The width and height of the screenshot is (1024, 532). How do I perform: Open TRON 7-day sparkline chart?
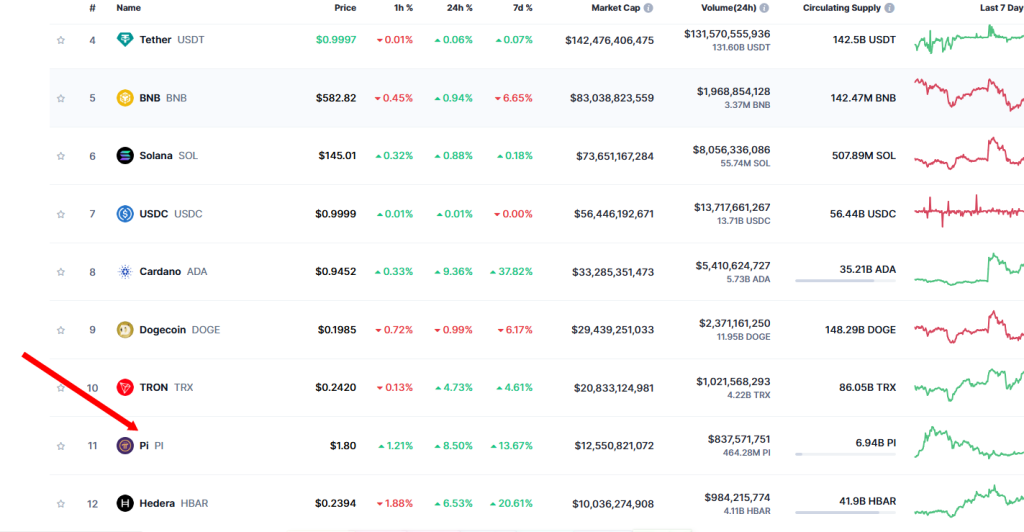coord(969,385)
